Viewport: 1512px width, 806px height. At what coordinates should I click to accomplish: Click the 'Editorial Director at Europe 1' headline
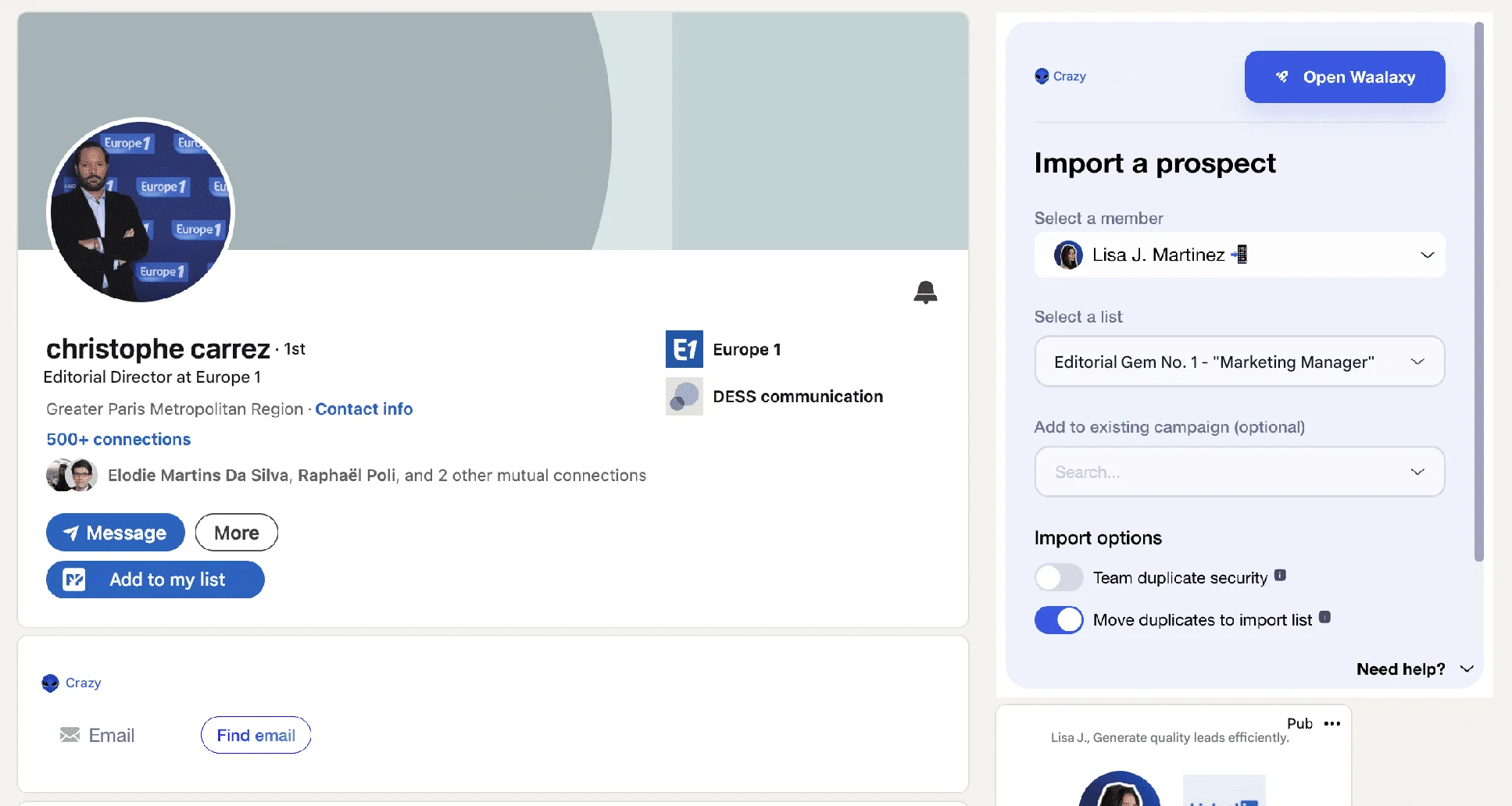pyautogui.click(x=152, y=377)
